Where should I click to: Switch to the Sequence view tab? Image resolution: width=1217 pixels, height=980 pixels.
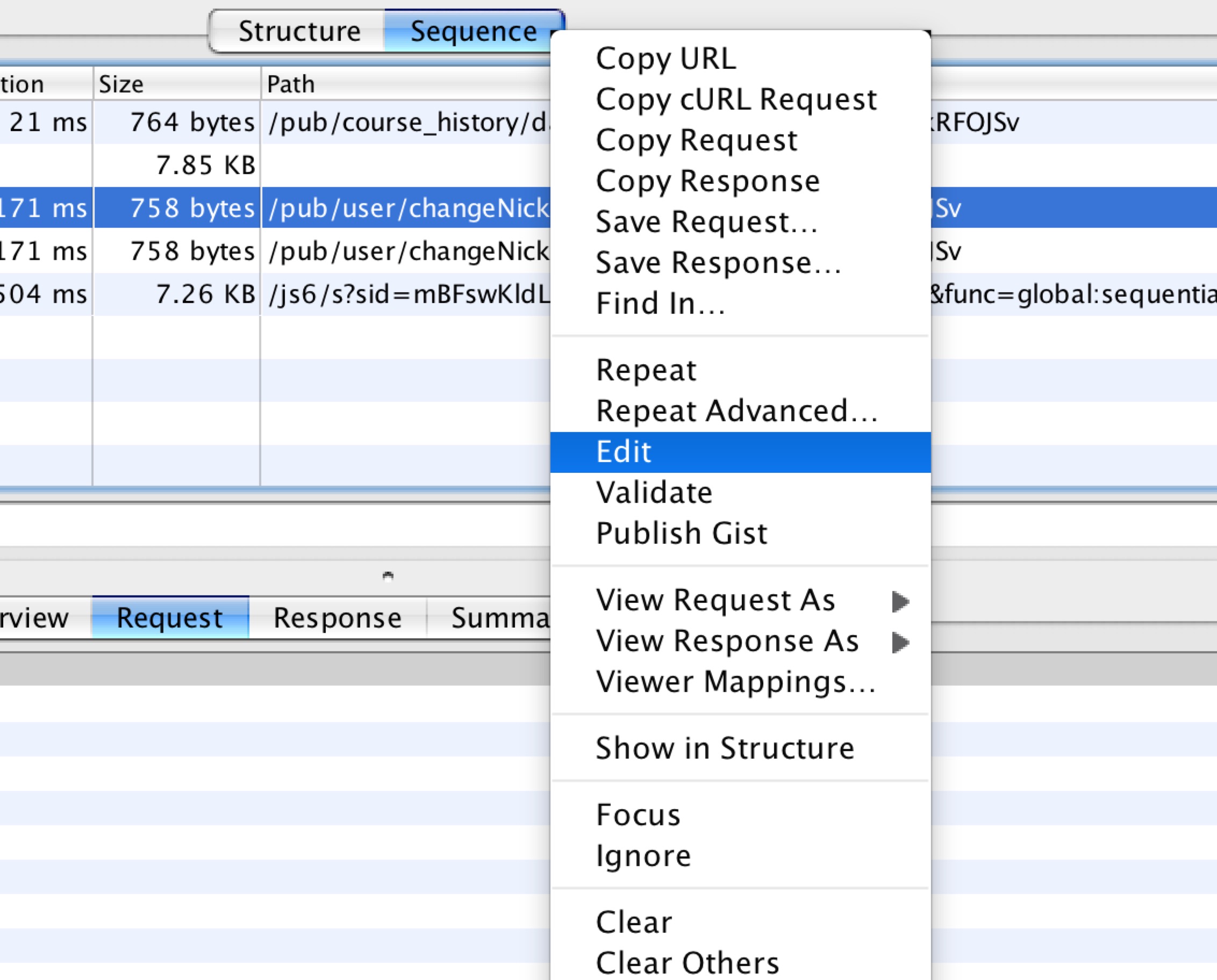tap(473, 32)
